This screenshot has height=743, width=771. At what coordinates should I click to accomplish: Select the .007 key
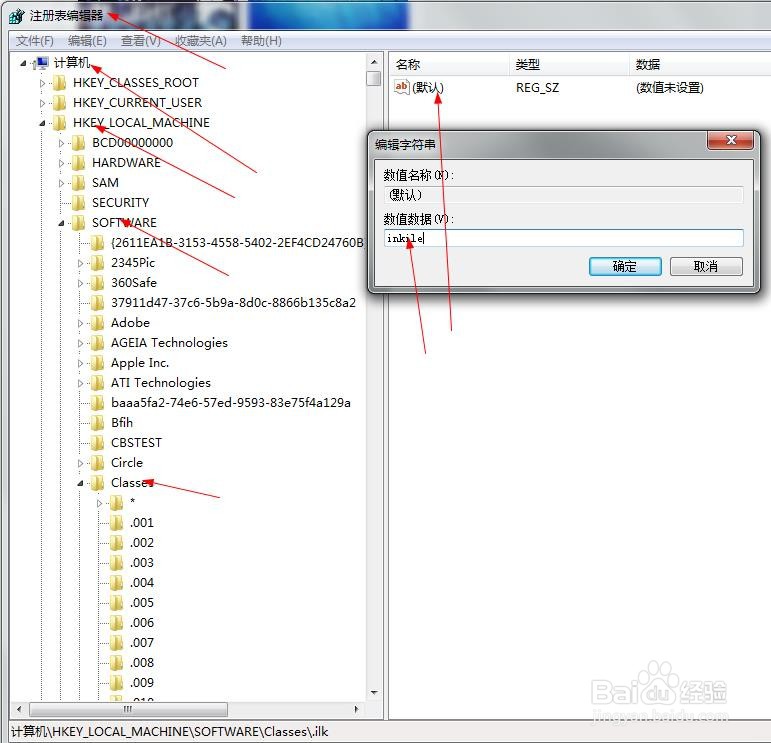point(142,643)
